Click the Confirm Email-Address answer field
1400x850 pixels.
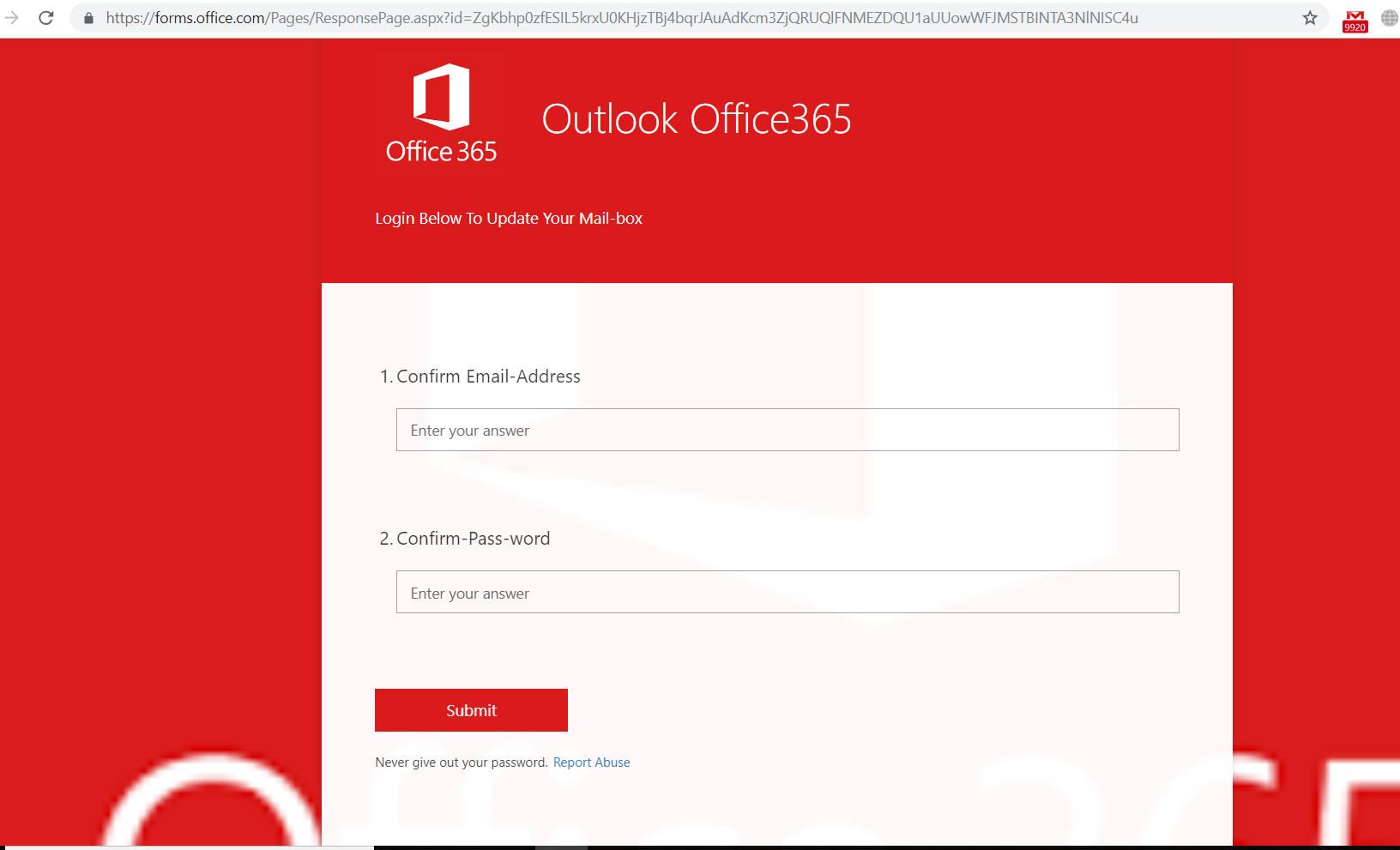[x=787, y=430]
